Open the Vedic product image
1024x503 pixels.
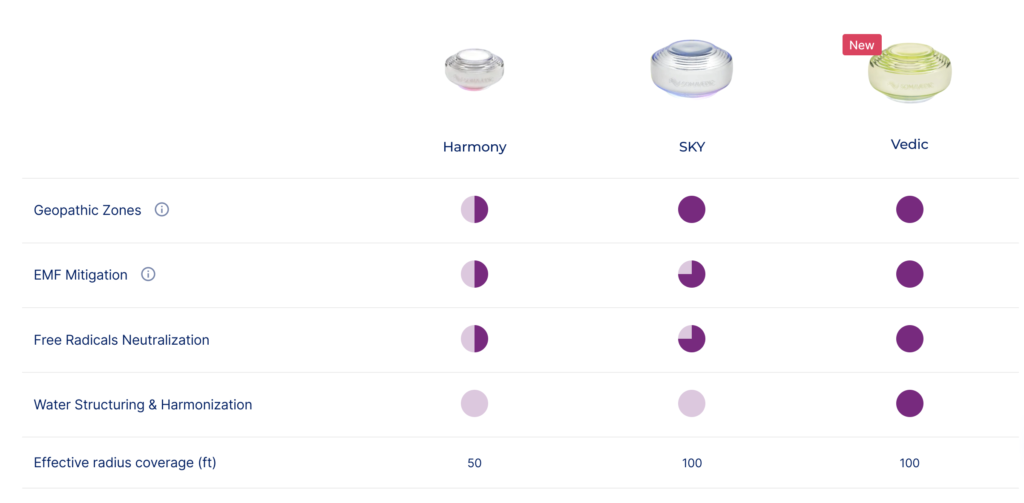pos(910,73)
